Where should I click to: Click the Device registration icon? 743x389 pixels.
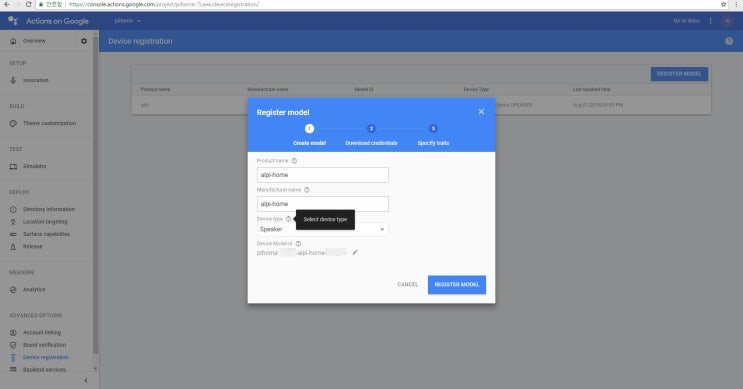(x=13, y=357)
